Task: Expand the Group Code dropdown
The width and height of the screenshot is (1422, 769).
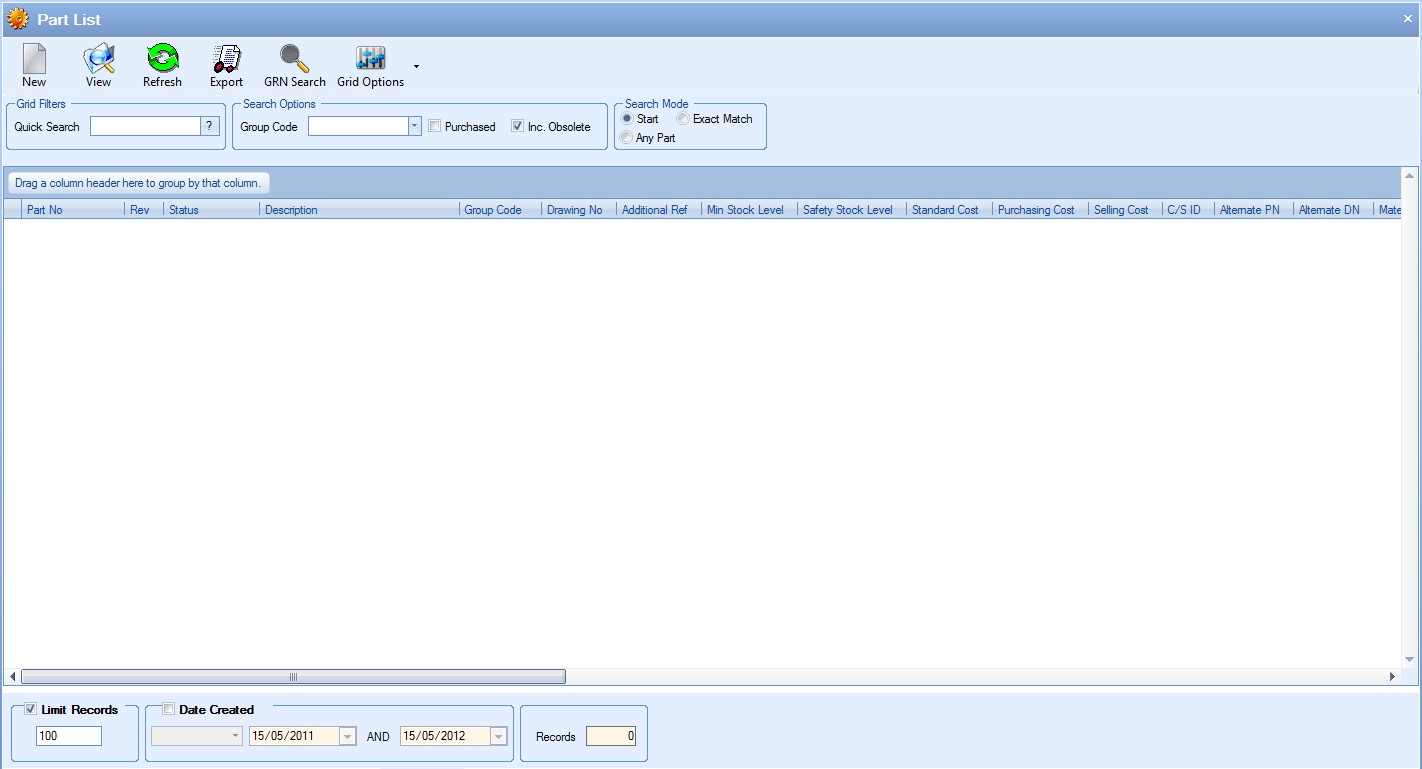Action: 415,126
